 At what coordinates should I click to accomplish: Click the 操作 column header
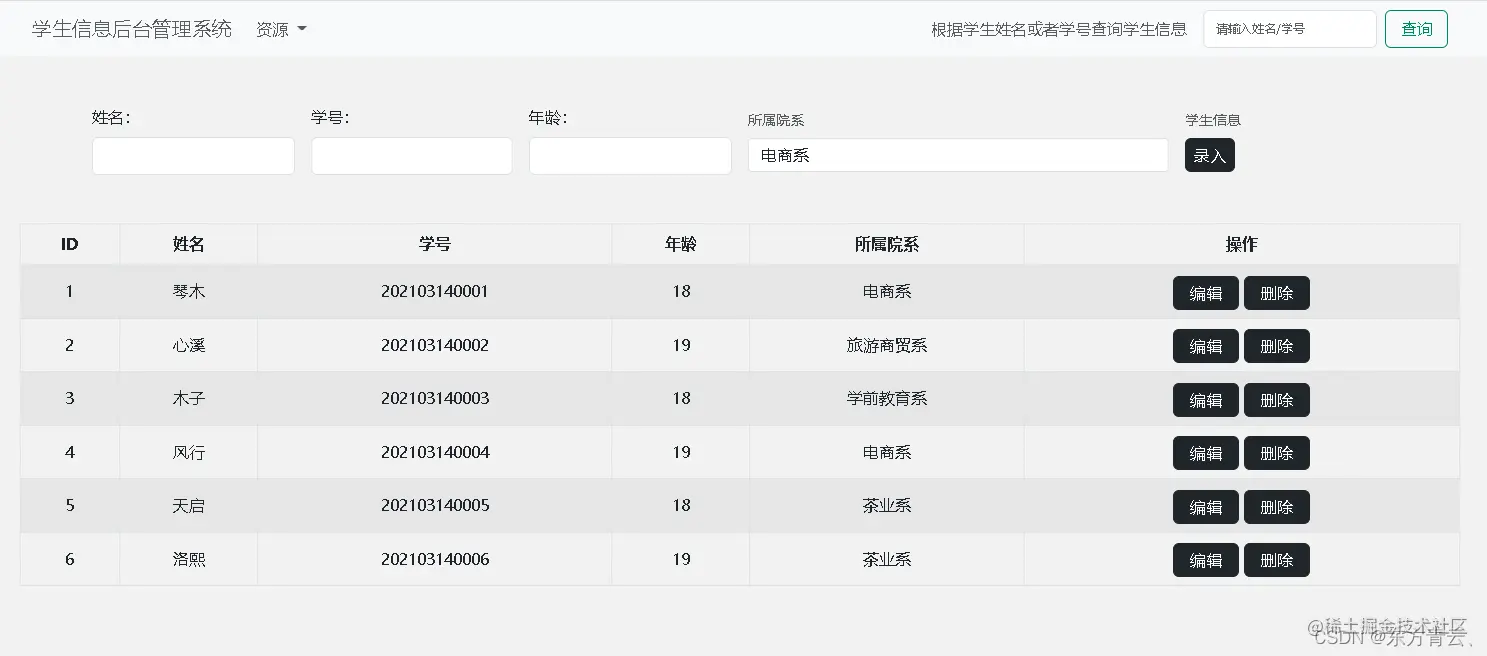click(1242, 244)
